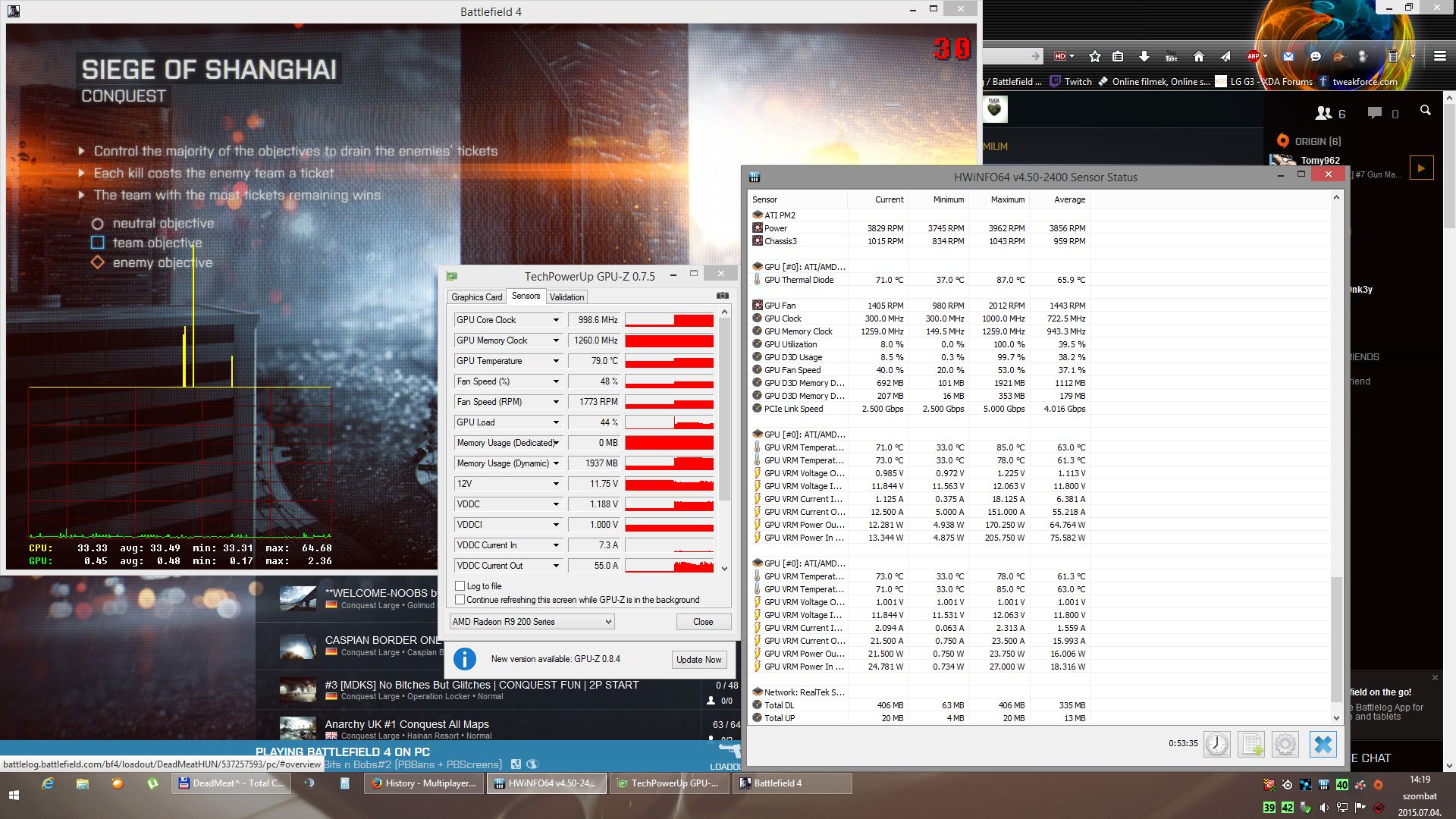Click HWiNFO blue X close sensors icon

pos(1323,744)
